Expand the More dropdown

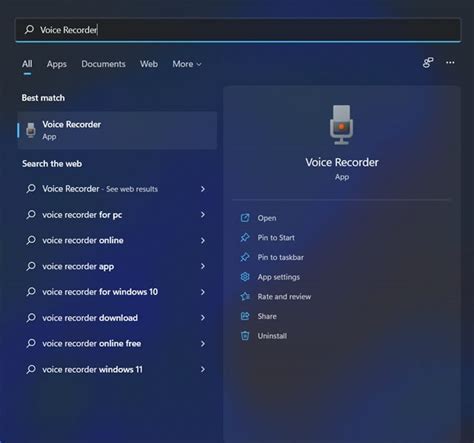(x=187, y=64)
